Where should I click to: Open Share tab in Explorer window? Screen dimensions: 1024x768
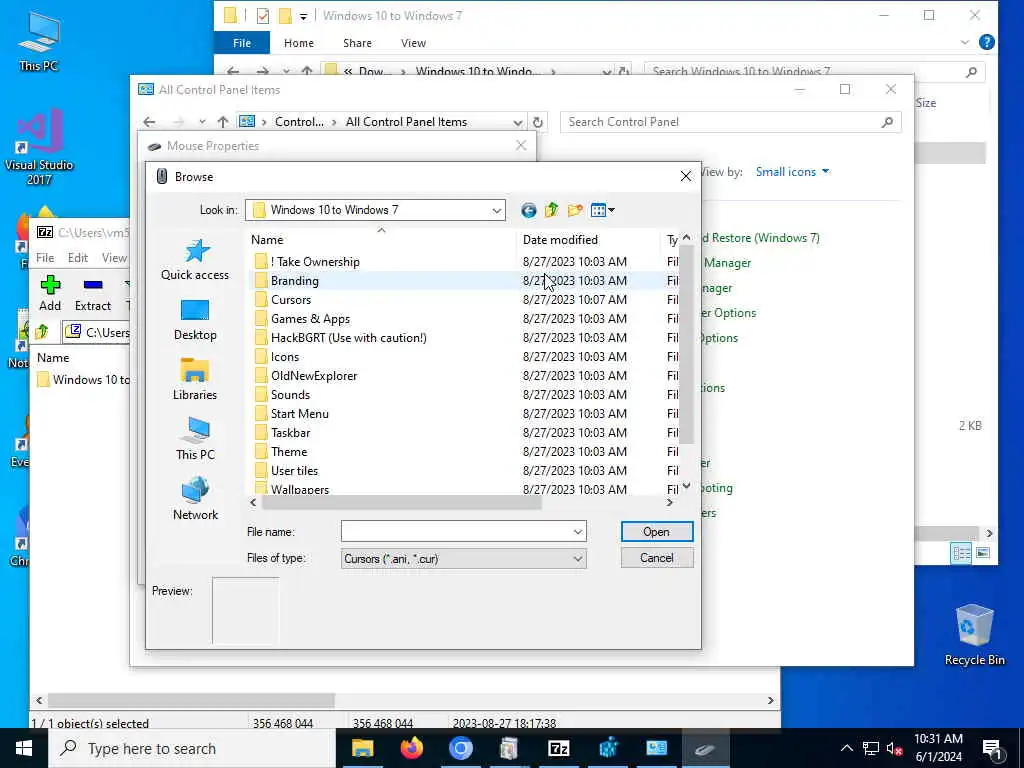click(357, 43)
